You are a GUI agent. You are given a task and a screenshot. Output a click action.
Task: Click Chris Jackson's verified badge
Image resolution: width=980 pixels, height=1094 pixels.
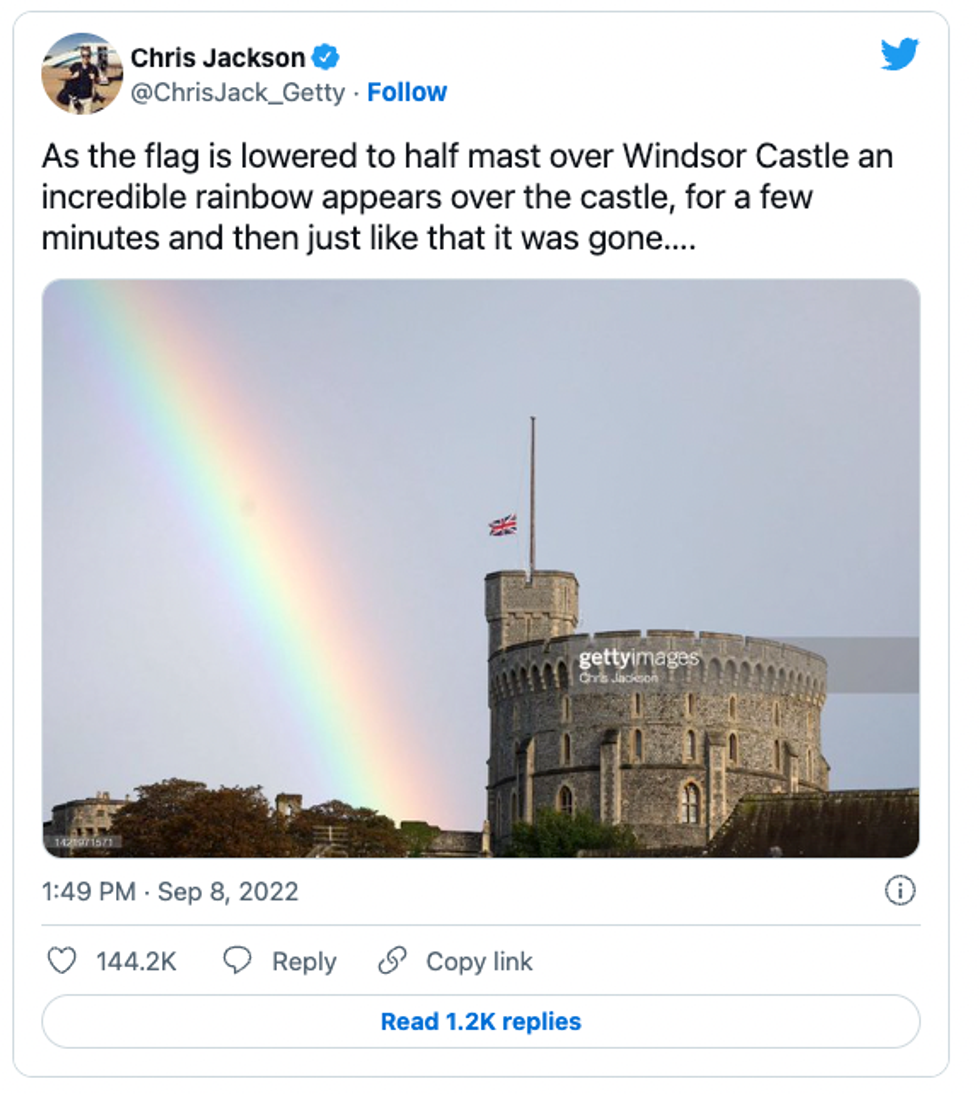325,58
